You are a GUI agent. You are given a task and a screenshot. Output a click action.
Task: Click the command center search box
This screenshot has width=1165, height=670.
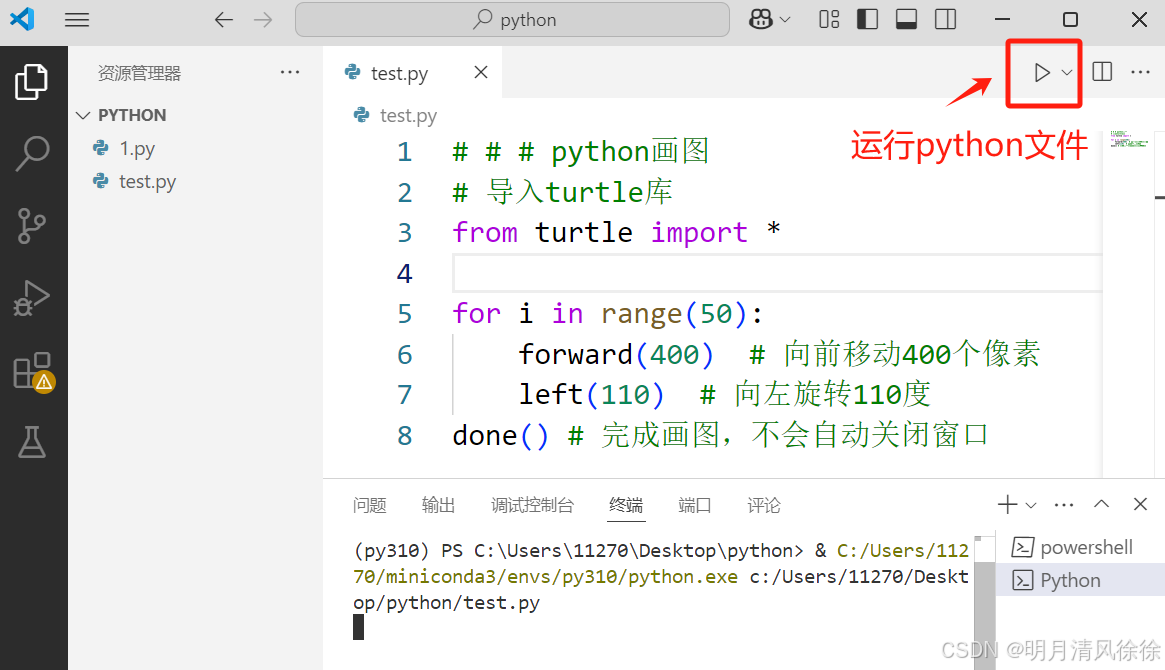click(x=512, y=19)
